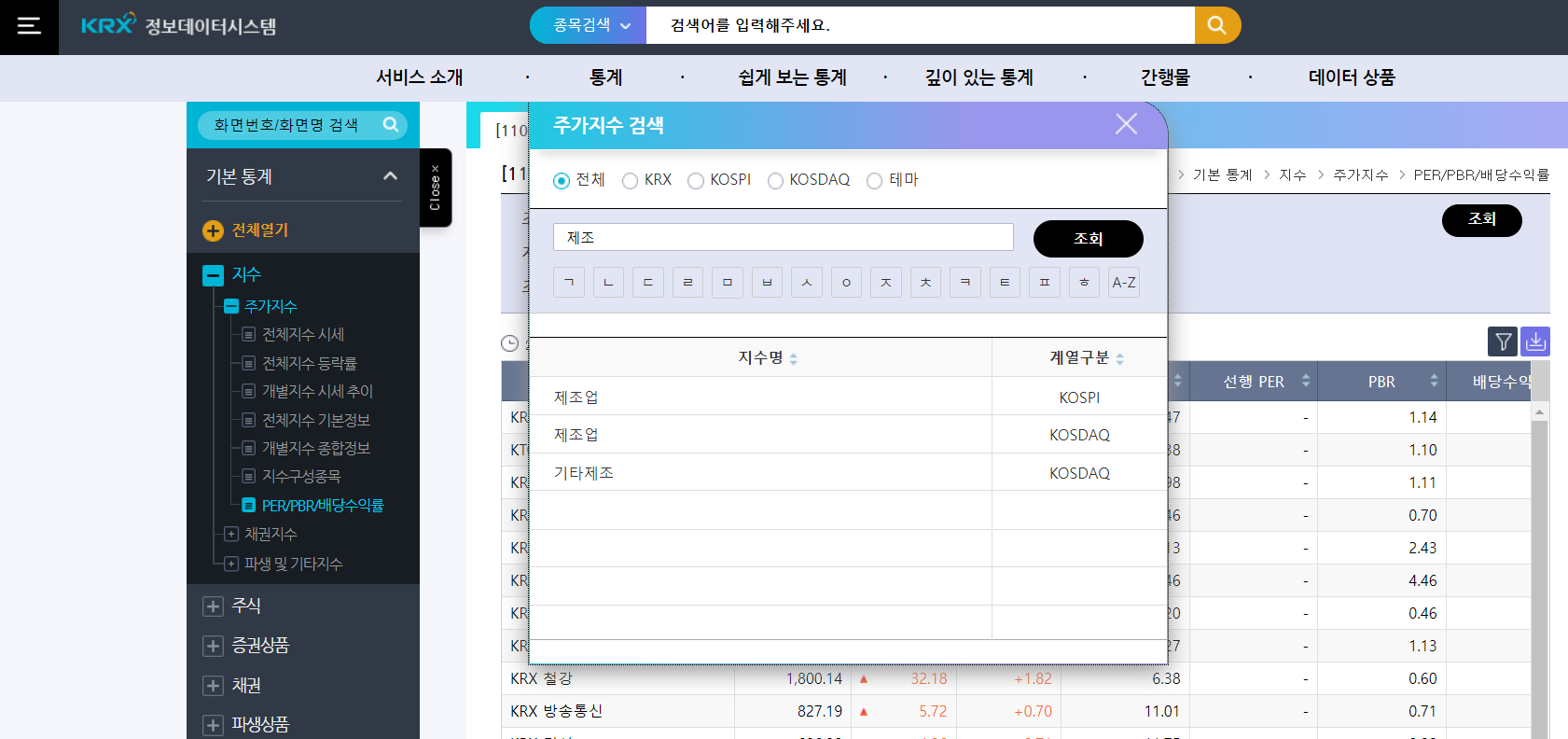Open 개별지수 시세 추이 in the sidebar
The width and height of the screenshot is (1568, 739).
tap(317, 391)
